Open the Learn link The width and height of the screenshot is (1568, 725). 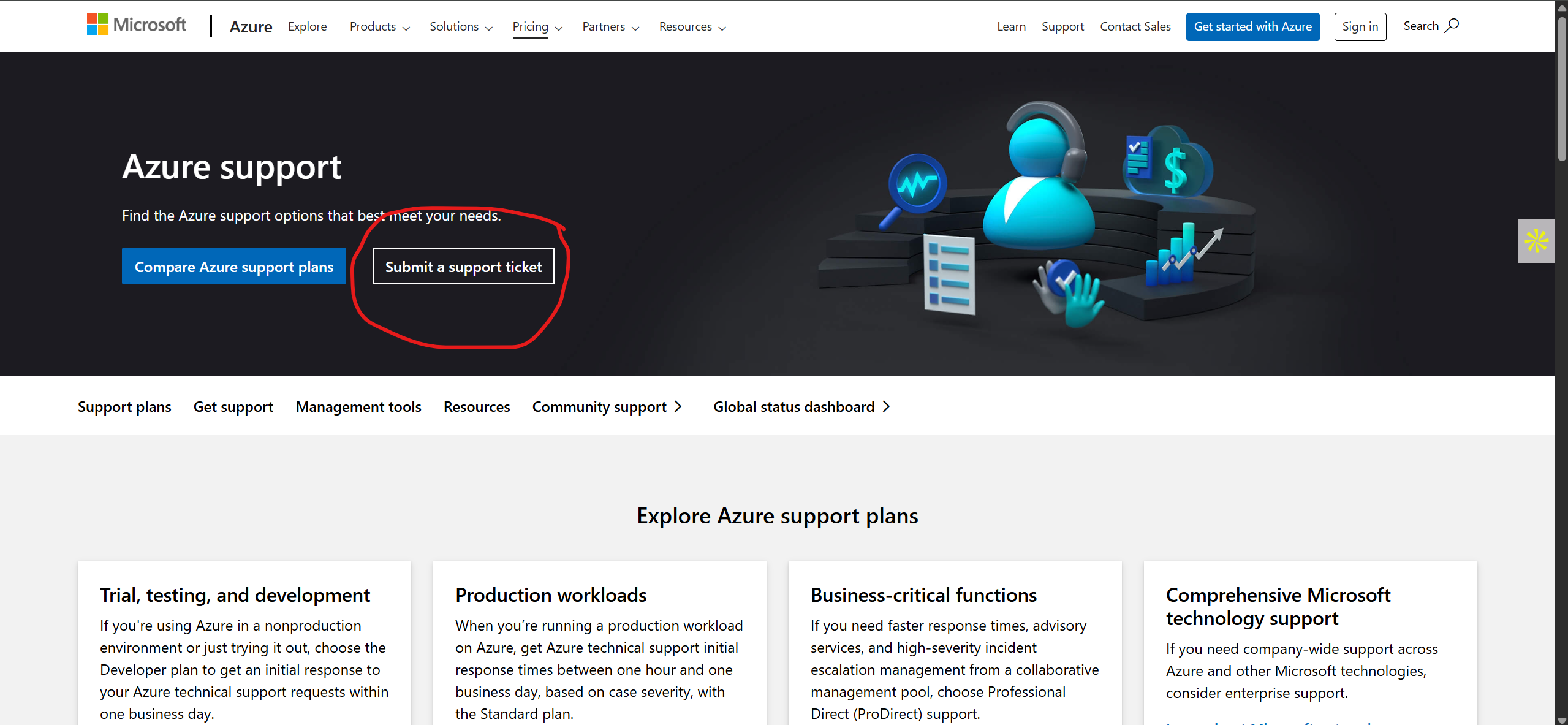point(1011,26)
